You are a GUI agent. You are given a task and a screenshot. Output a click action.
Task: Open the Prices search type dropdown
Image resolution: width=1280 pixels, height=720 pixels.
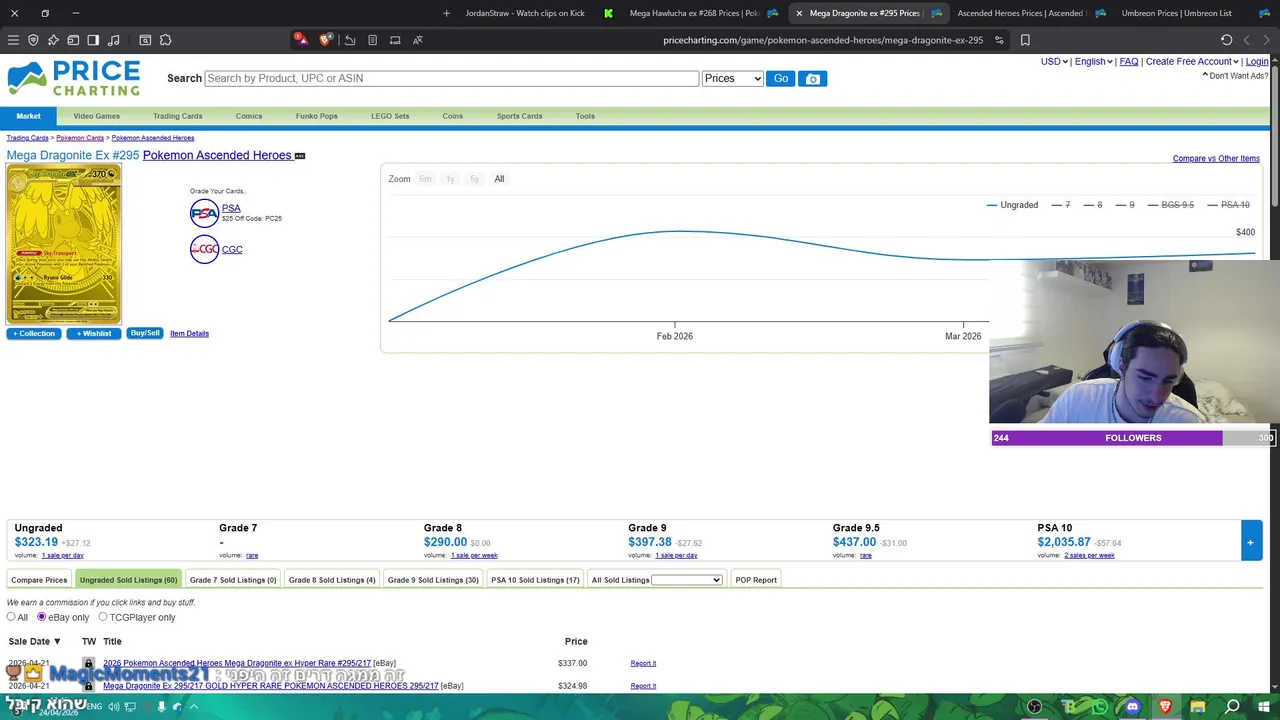pos(732,78)
